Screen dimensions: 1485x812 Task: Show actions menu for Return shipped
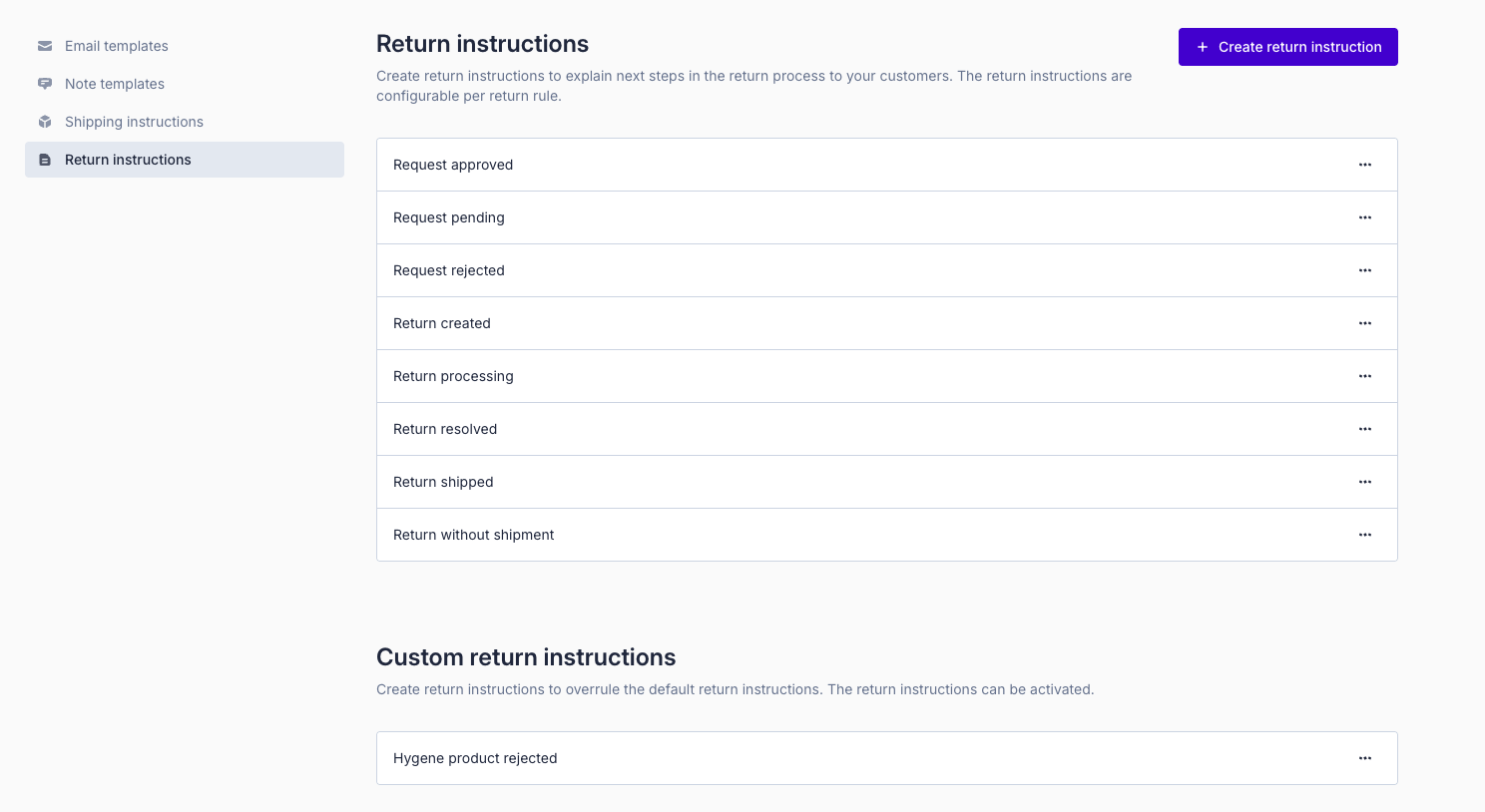(x=1365, y=482)
